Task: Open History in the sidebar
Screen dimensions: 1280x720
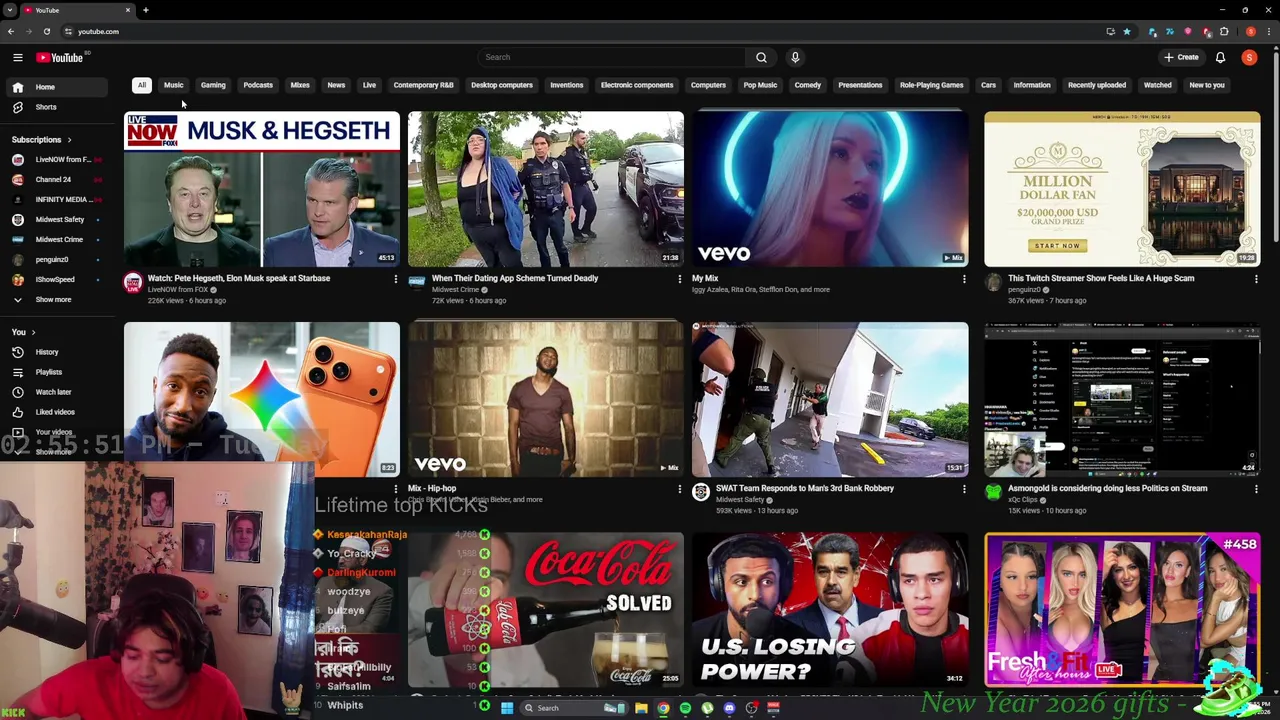Action: pos(55,352)
